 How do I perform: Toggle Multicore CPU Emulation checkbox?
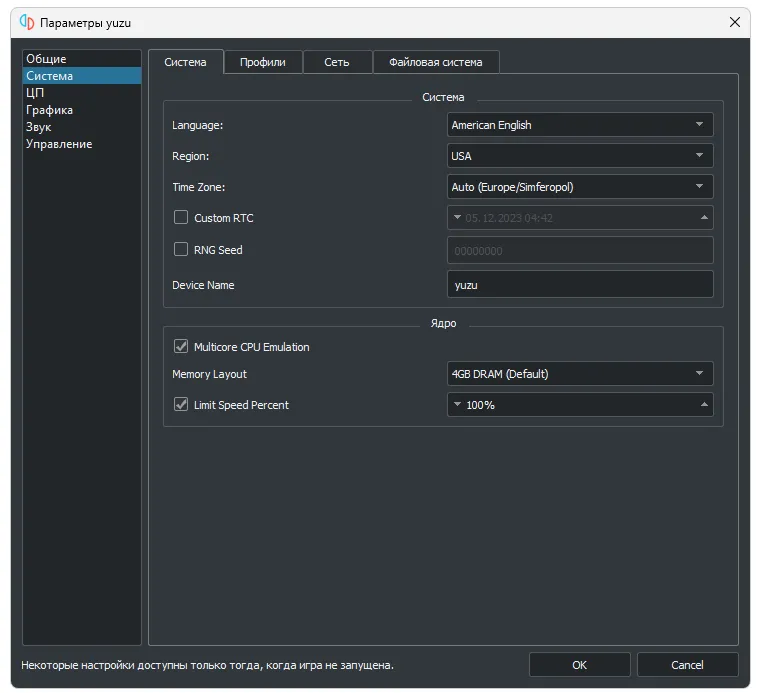click(181, 346)
